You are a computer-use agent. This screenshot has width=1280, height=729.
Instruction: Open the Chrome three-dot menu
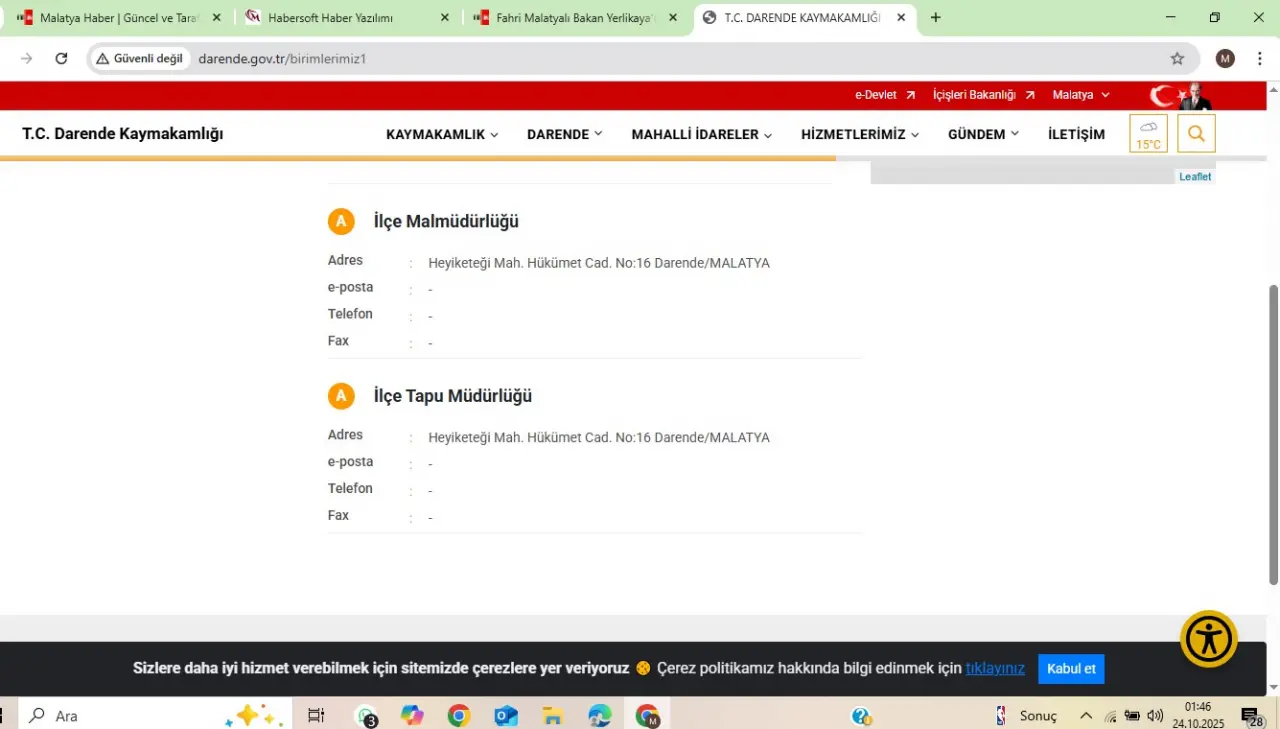1259,59
